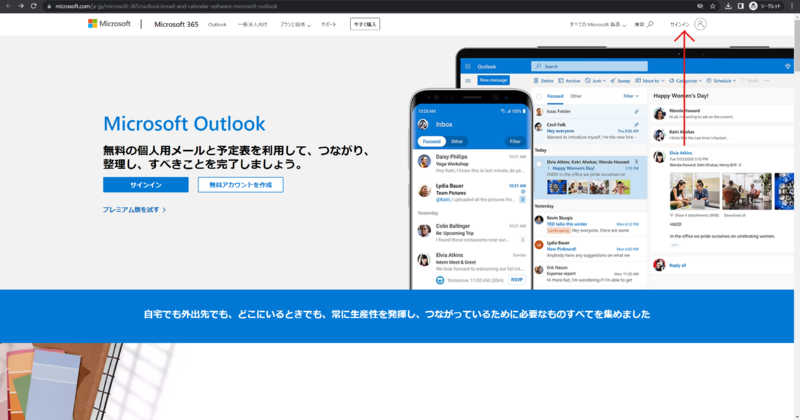Toggle the browser side panel icon
Image resolution: width=800 pixels, height=420 pixels.
click(x=740, y=6)
